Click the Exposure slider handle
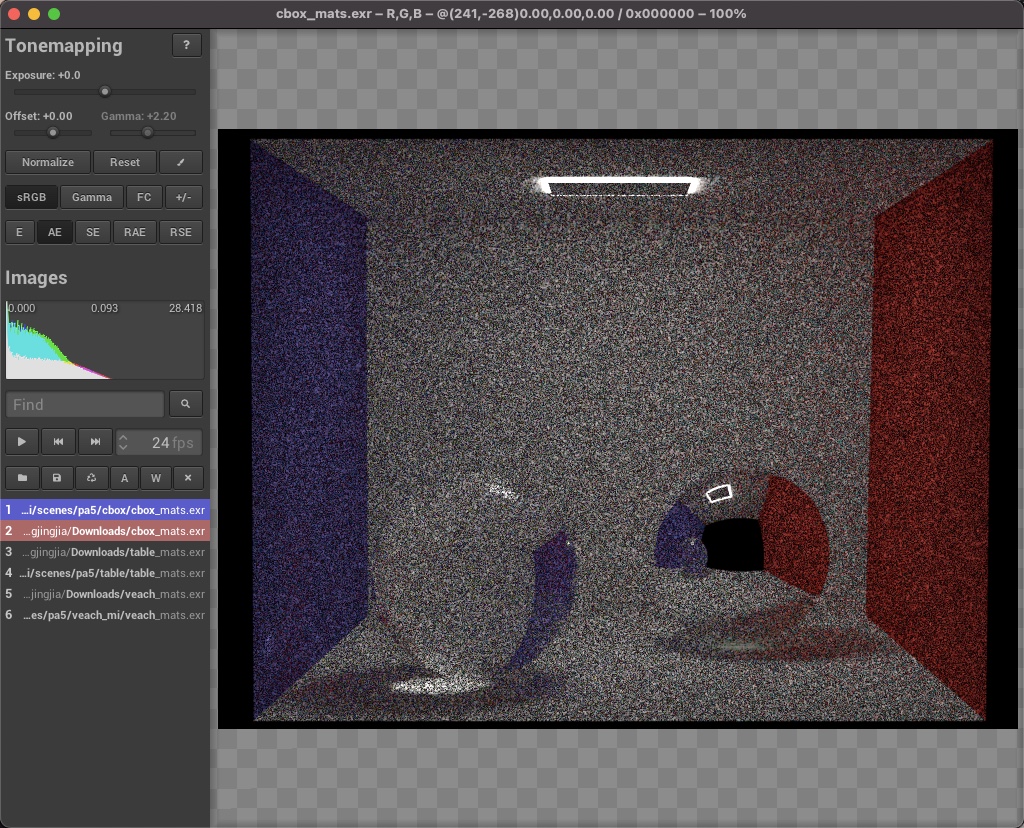This screenshot has width=1024, height=828. 105,92
